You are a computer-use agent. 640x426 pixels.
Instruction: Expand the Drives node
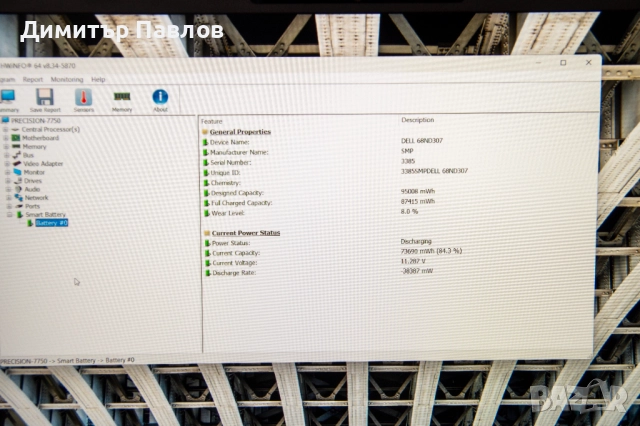[8, 181]
